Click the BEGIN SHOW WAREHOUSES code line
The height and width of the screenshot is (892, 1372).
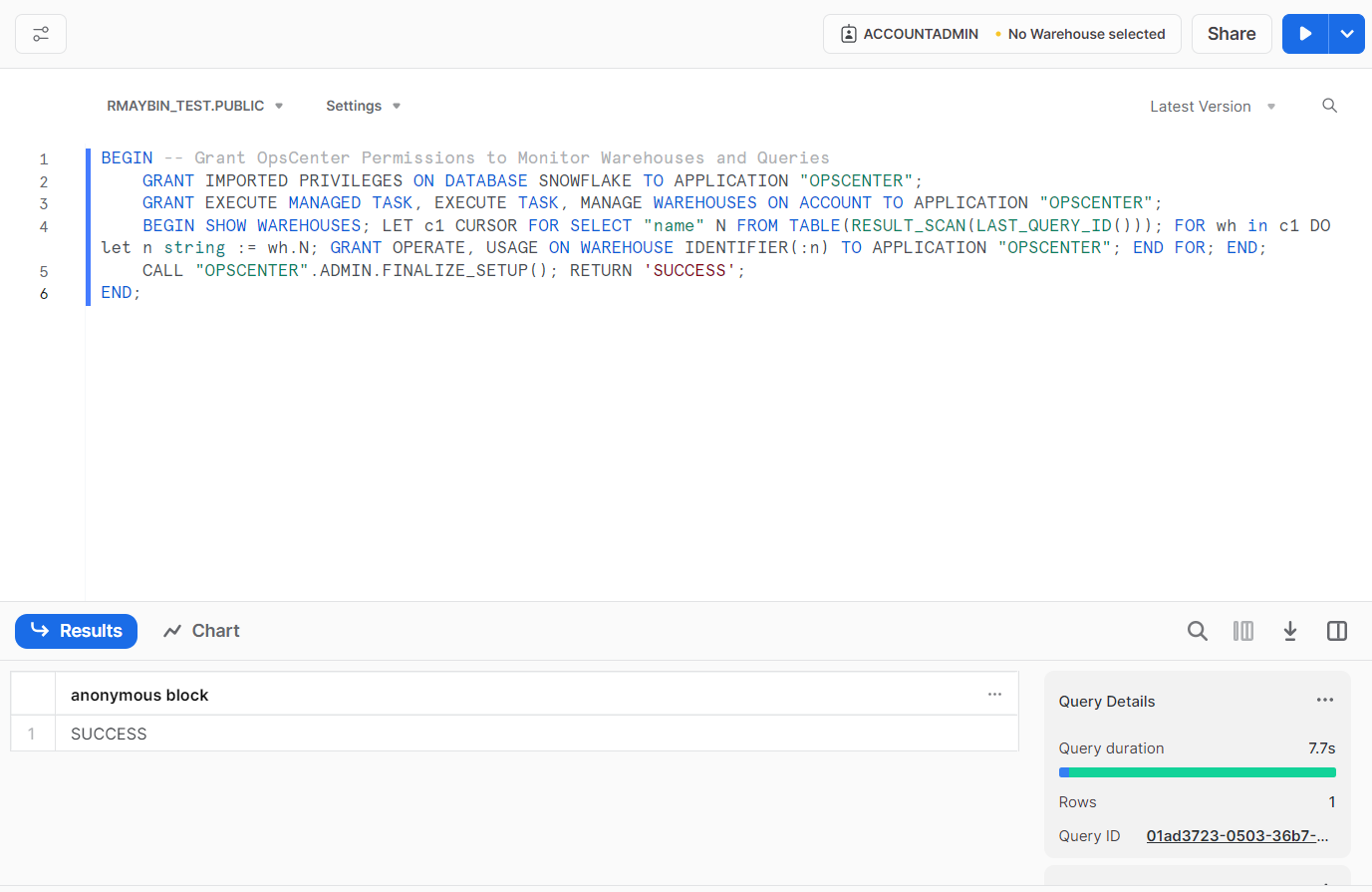[x=736, y=225]
